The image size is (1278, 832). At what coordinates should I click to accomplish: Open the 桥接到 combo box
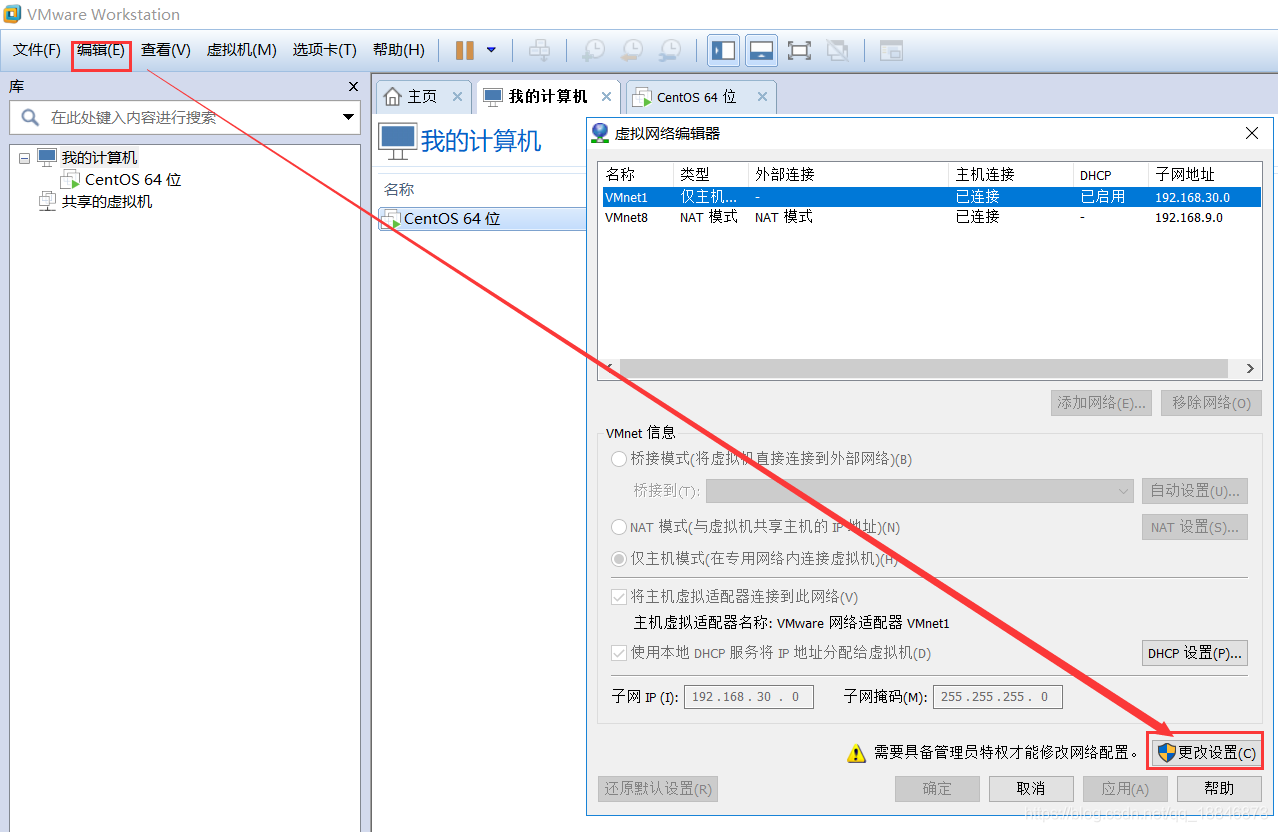pos(920,491)
